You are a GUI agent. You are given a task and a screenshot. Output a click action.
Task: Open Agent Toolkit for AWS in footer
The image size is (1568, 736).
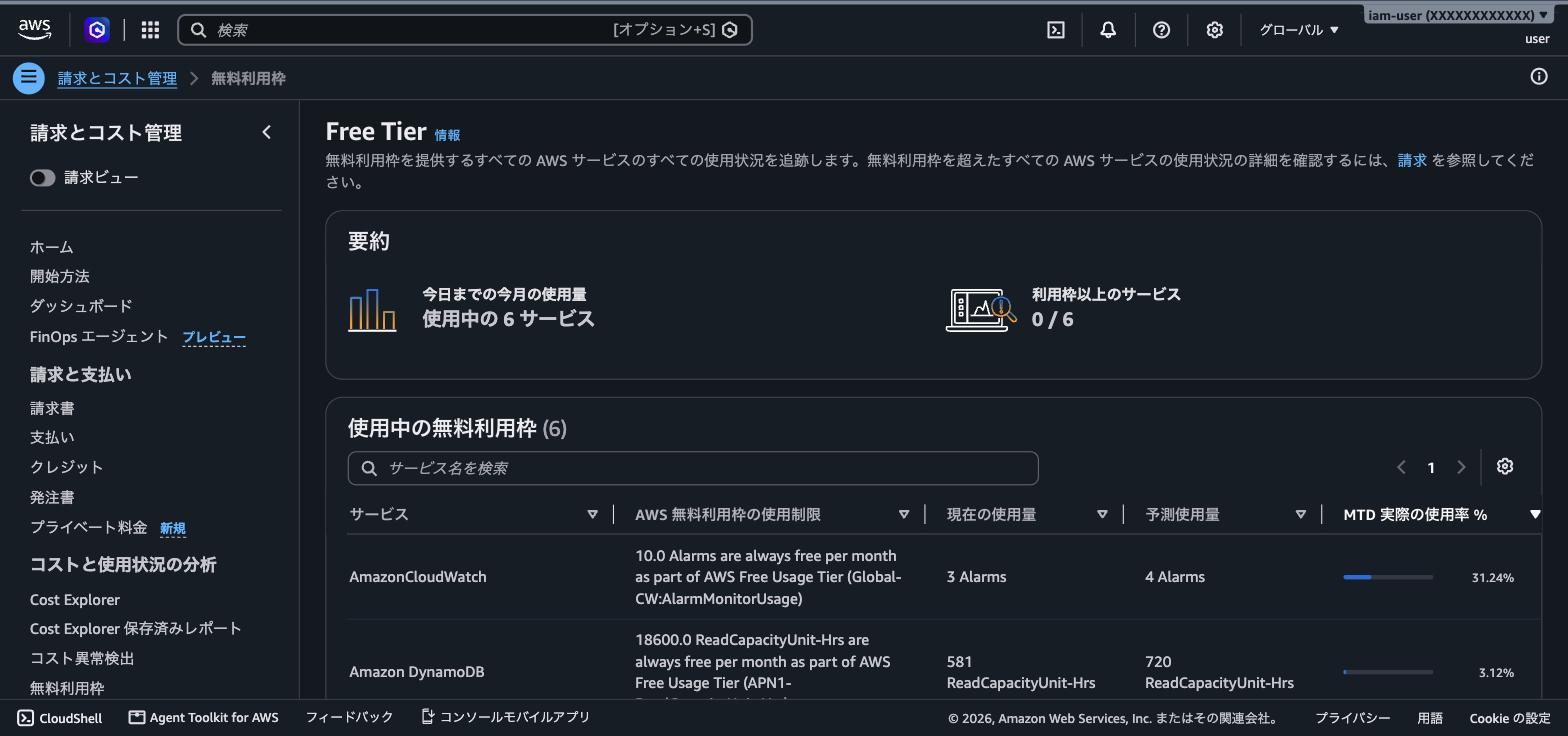(x=204, y=718)
